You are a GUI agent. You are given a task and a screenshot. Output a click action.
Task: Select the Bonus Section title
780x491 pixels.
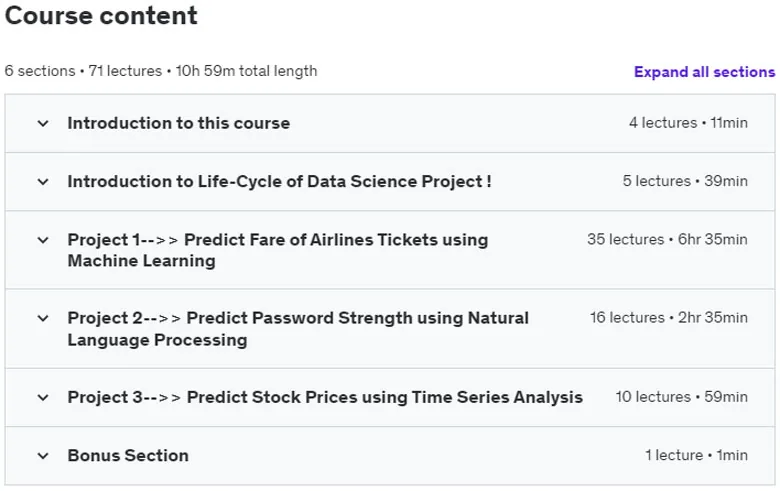coord(128,456)
